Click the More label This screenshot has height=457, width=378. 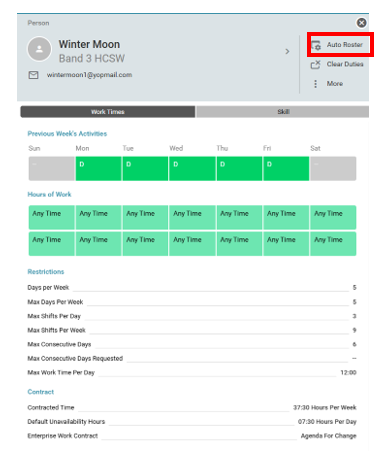[335, 84]
